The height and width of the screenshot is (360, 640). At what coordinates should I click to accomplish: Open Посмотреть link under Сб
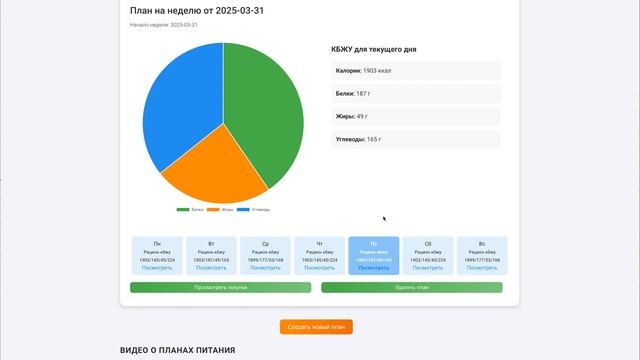click(x=428, y=268)
